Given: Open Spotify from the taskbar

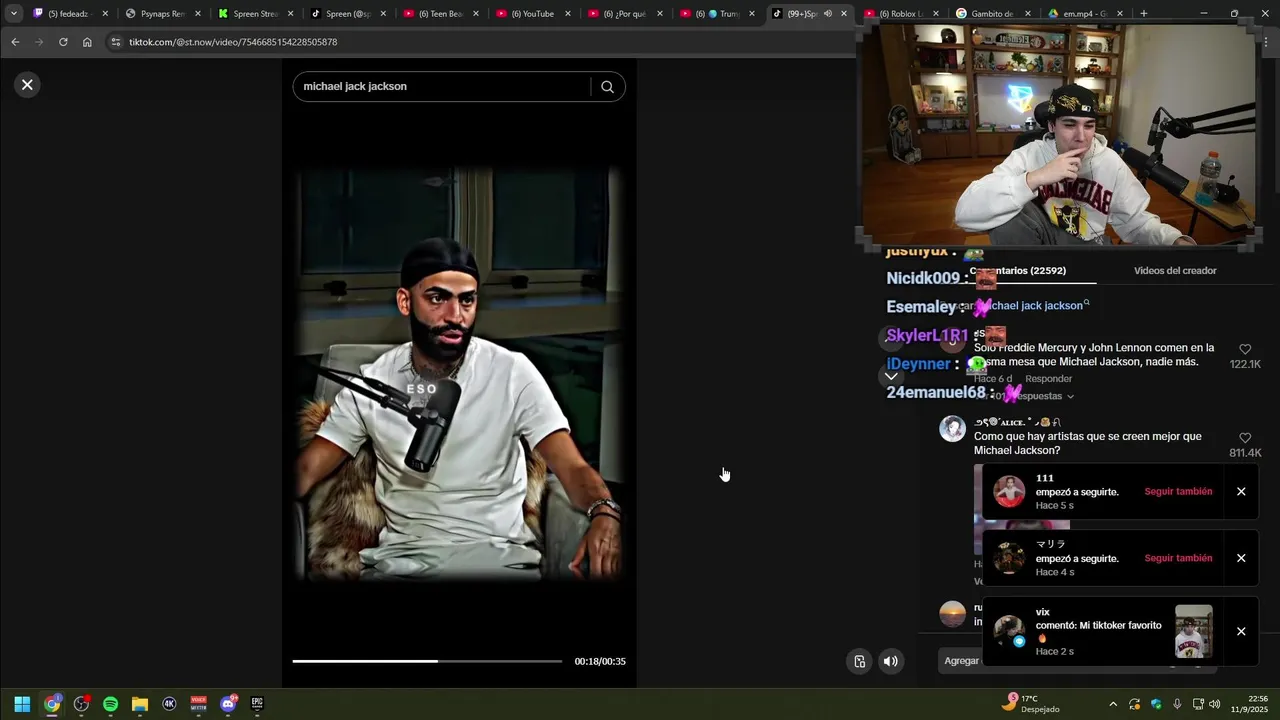Looking at the screenshot, I should [x=111, y=704].
